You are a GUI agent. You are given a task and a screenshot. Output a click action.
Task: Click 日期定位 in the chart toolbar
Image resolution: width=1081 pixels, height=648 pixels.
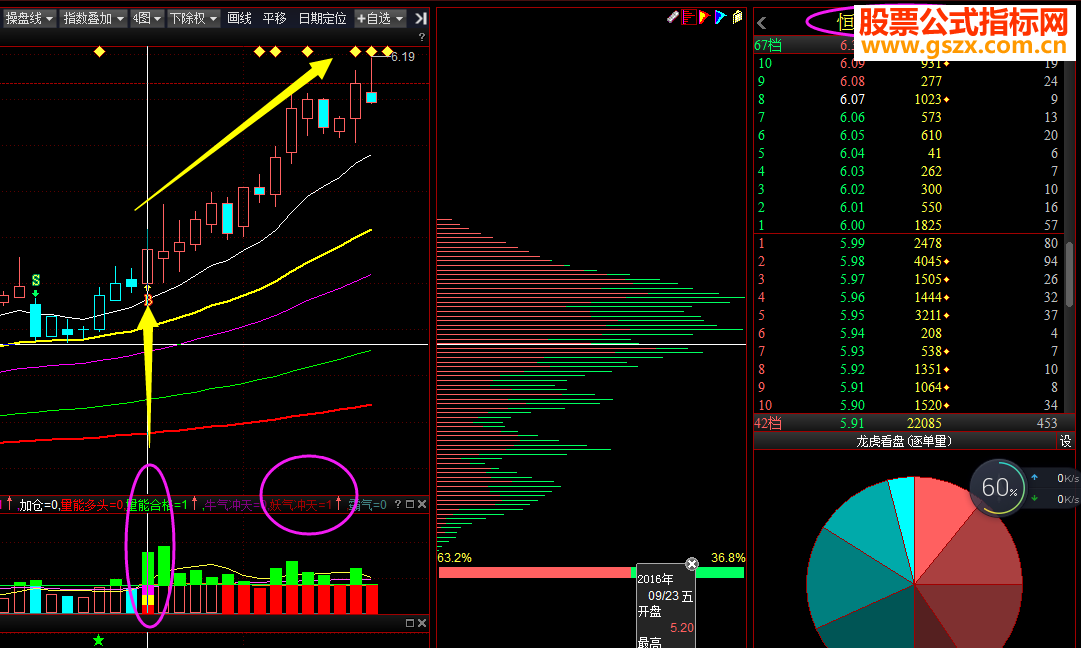click(322, 19)
